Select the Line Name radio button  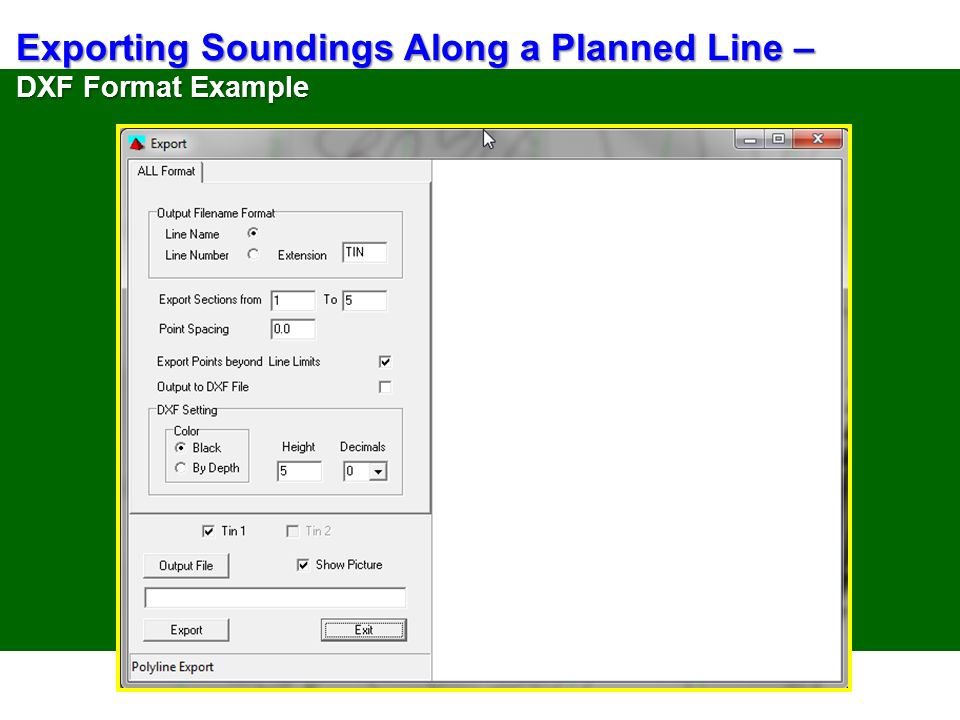pos(252,233)
